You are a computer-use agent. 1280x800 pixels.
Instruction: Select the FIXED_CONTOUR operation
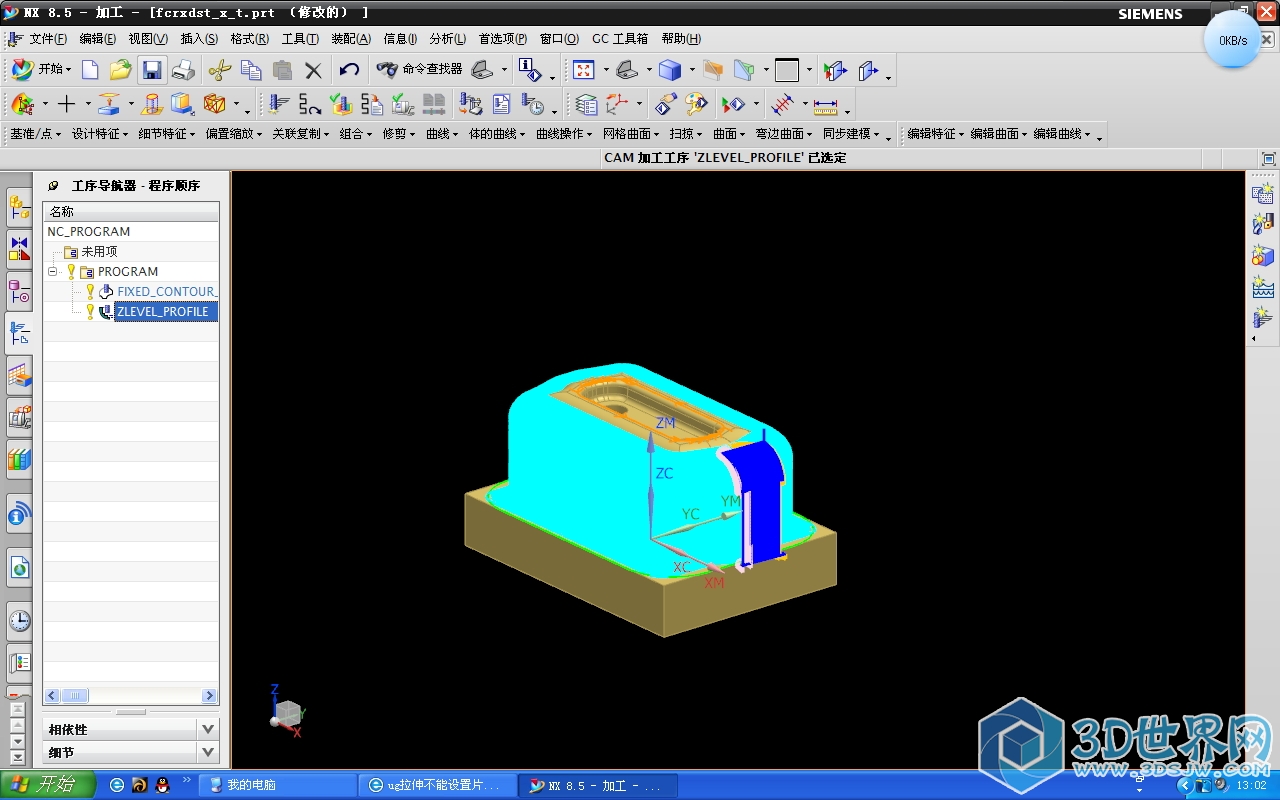166,291
